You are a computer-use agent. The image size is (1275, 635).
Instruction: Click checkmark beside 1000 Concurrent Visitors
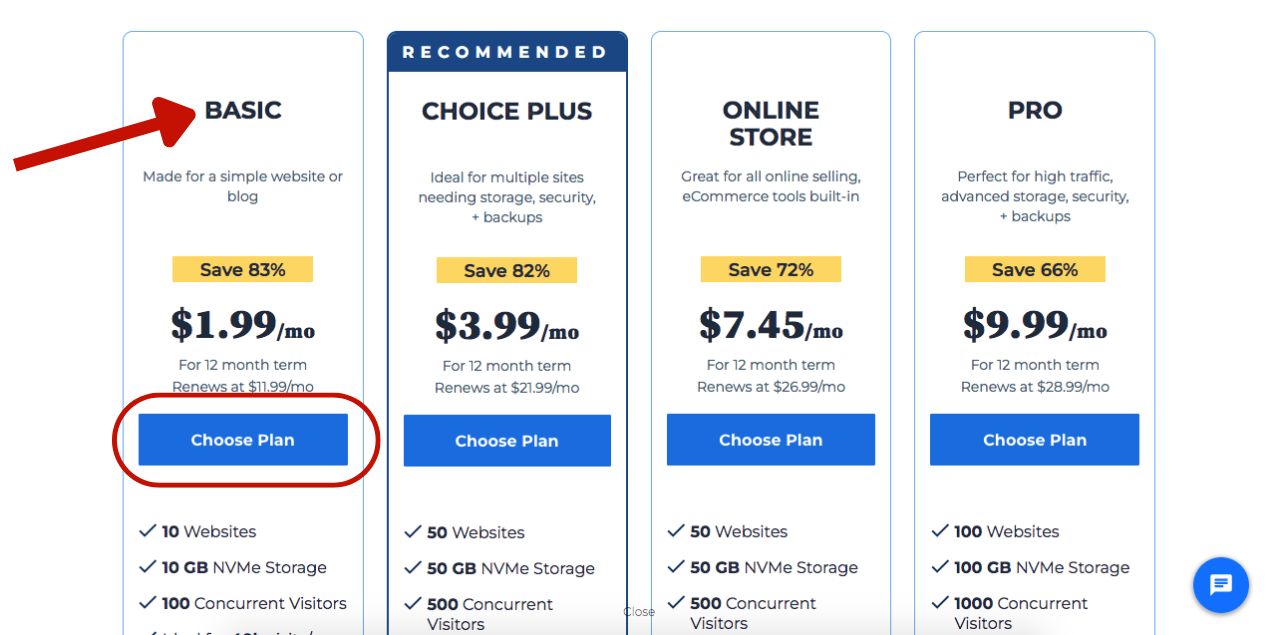click(940, 603)
